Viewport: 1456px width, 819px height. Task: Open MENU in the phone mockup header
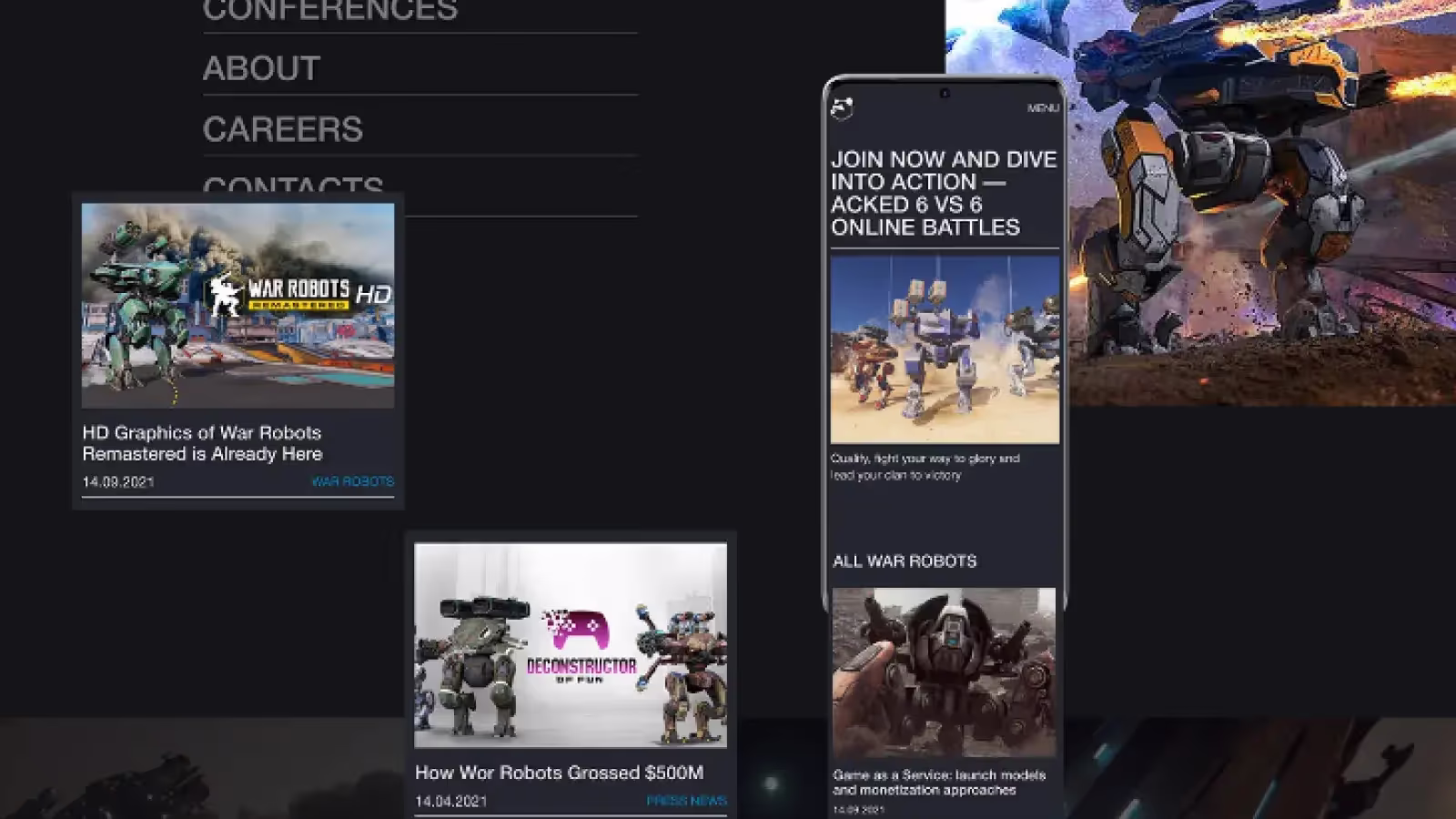coord(1043,108)
